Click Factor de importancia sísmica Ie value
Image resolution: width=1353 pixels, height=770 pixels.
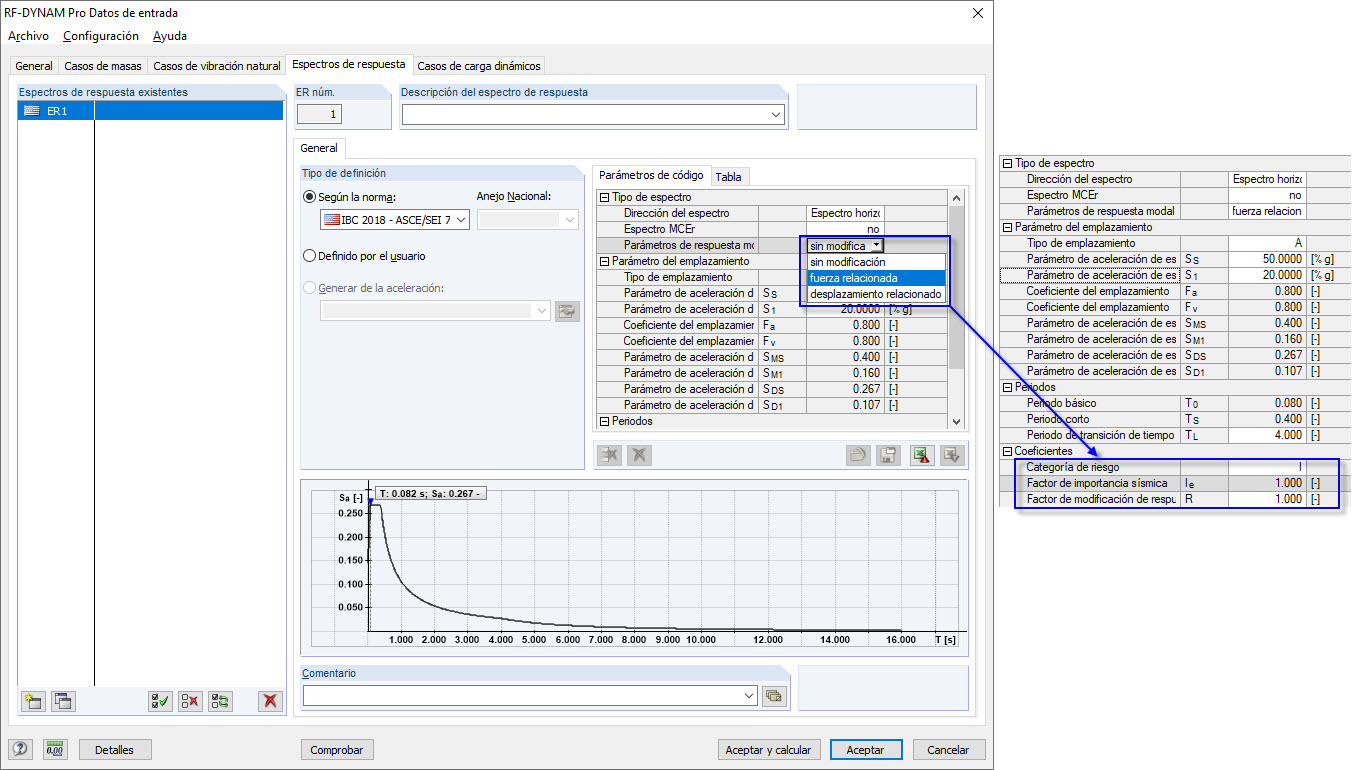1267,483
